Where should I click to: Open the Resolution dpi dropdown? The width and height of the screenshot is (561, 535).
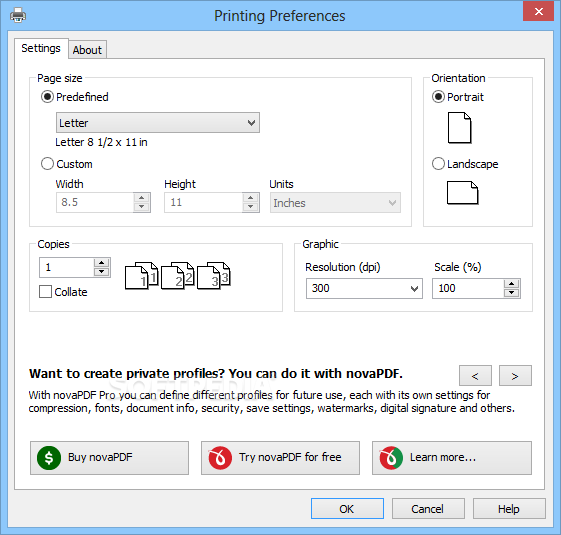click(364, 288)
